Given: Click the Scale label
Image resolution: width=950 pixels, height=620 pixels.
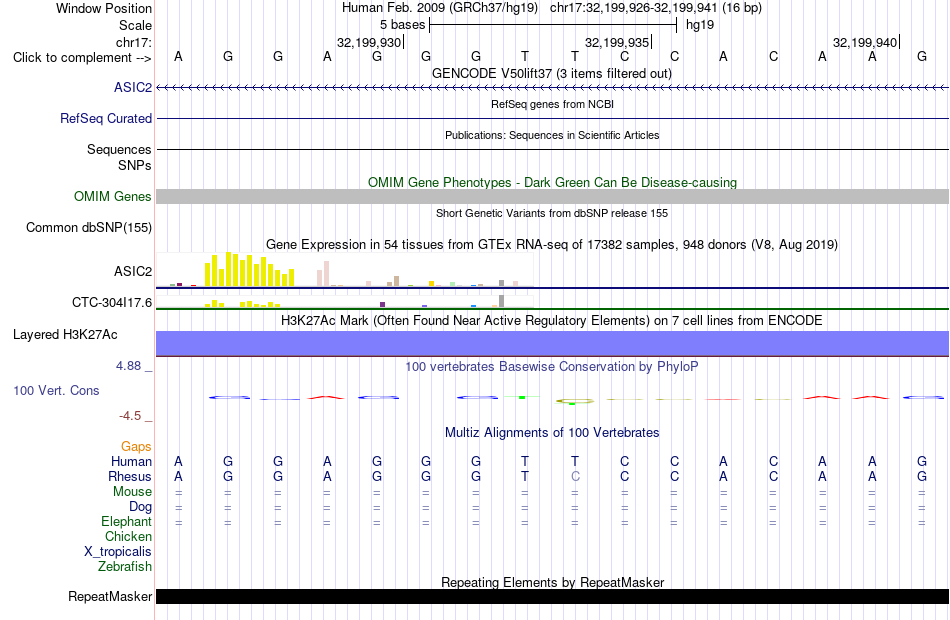Looking at the screenshot, I should [135, 25].
